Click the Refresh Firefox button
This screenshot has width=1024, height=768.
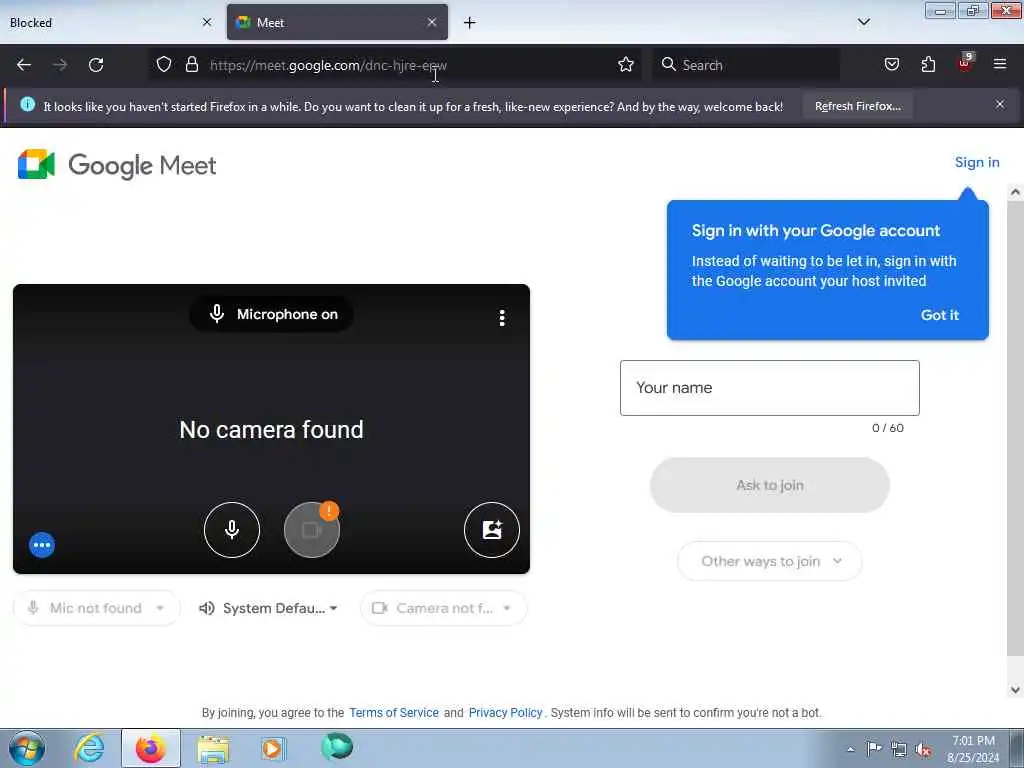coord(857,106)
